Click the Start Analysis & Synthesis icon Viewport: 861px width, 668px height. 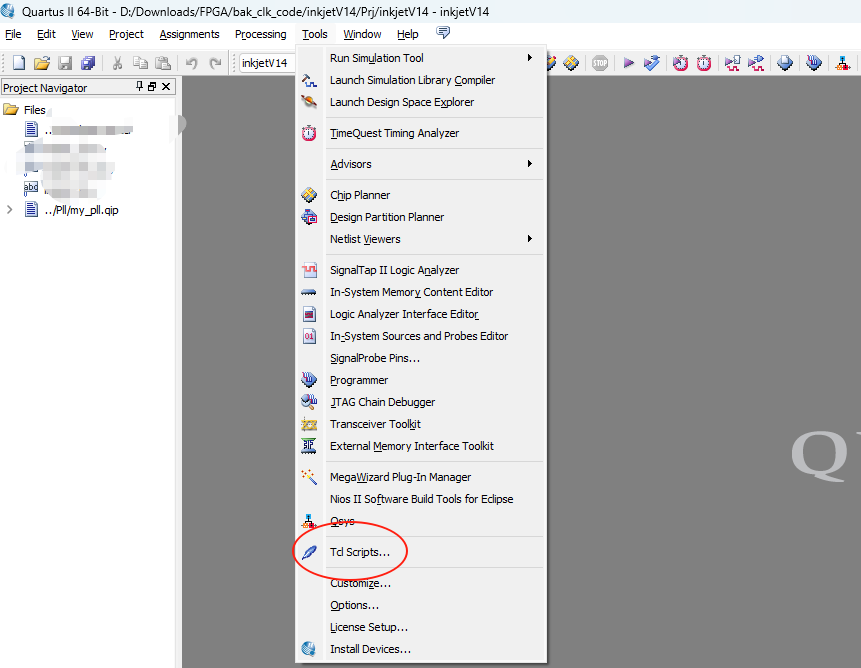coord(652,63)
